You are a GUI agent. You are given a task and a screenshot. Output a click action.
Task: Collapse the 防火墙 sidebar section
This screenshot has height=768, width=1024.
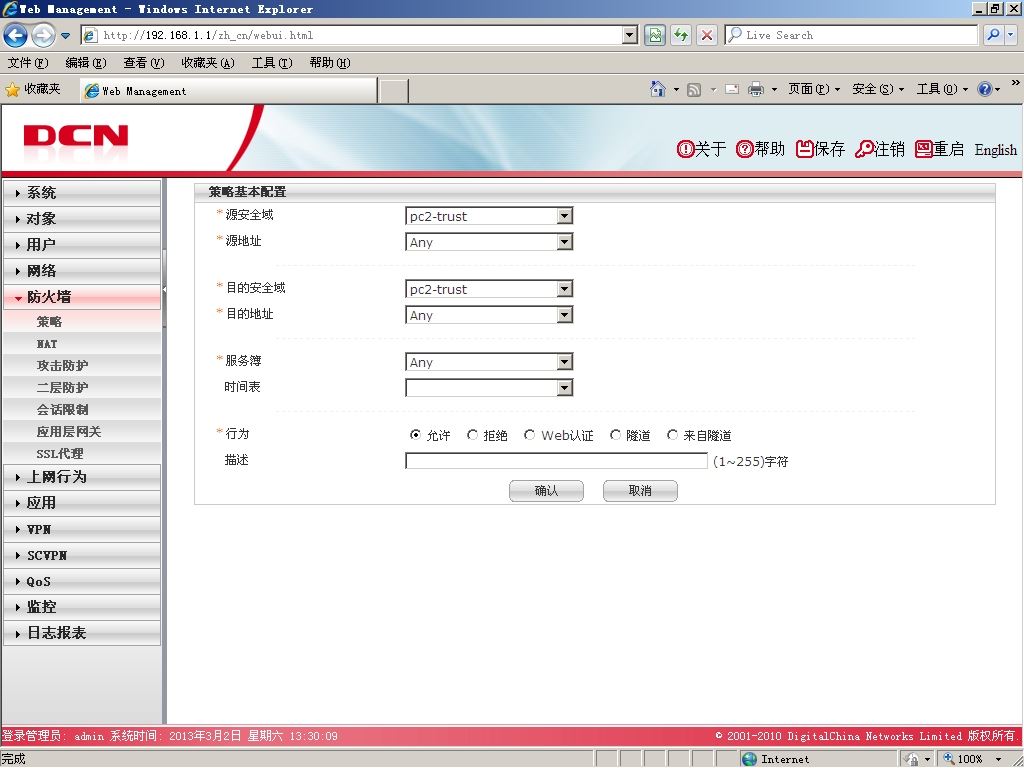click(82, 296)
